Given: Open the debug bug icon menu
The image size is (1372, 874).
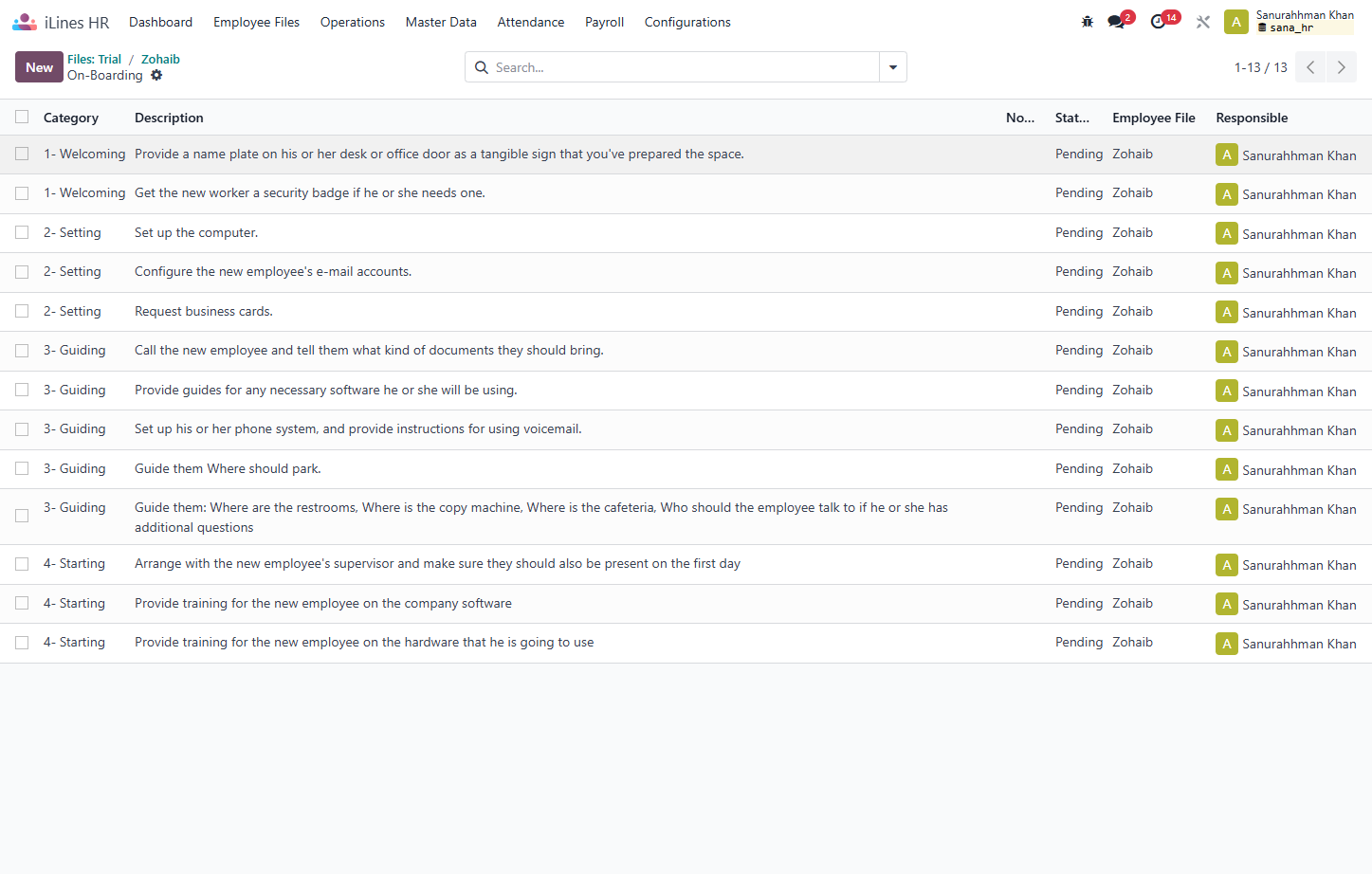Looking at the screenshot, I should (1088, 22).
